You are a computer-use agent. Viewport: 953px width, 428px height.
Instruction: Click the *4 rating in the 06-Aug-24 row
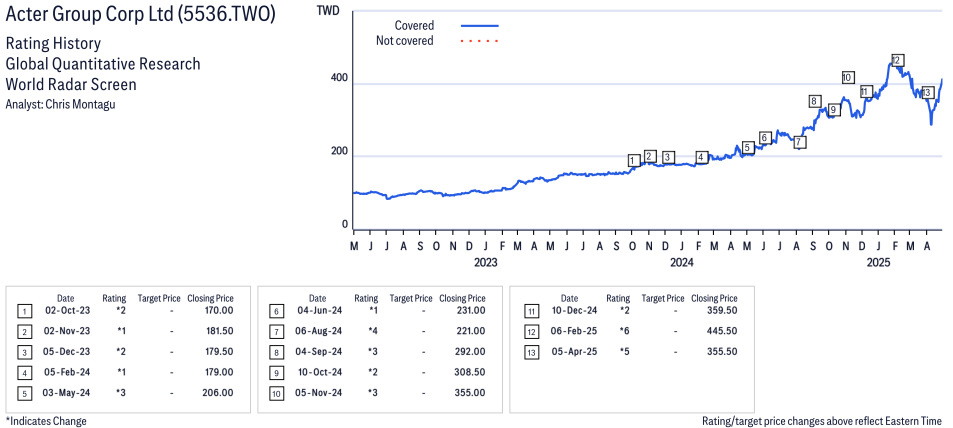(373, 331)
